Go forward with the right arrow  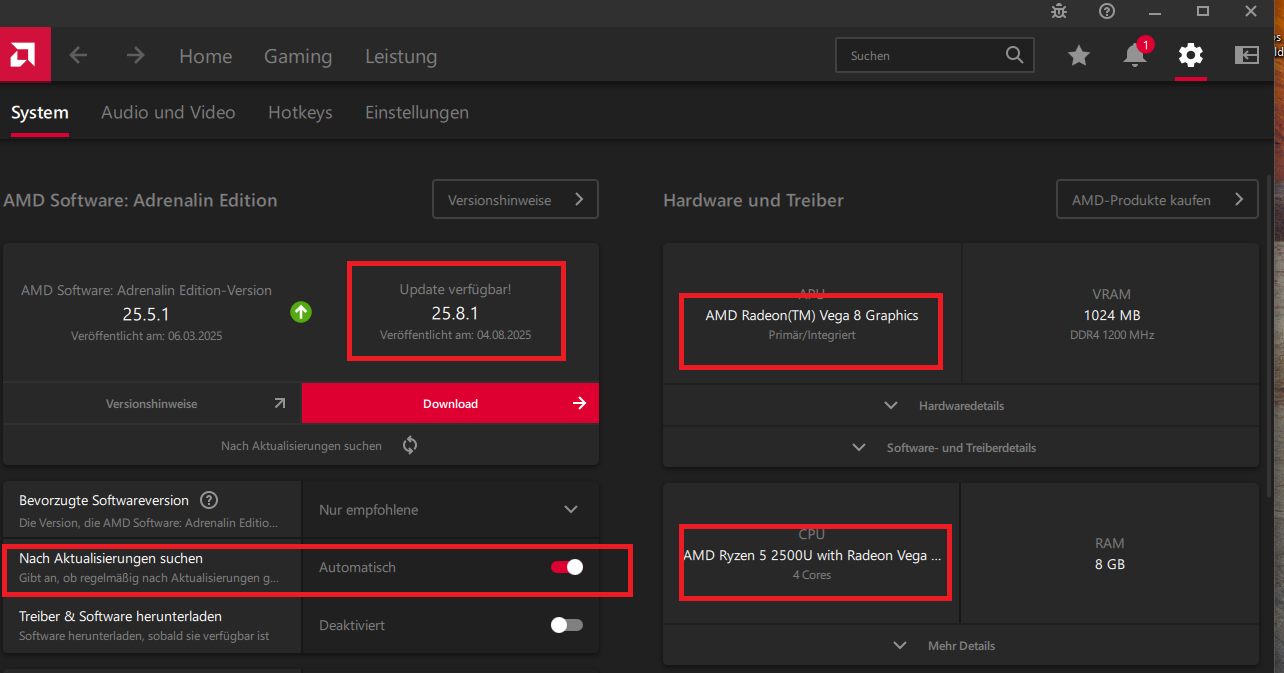(135, 56)
